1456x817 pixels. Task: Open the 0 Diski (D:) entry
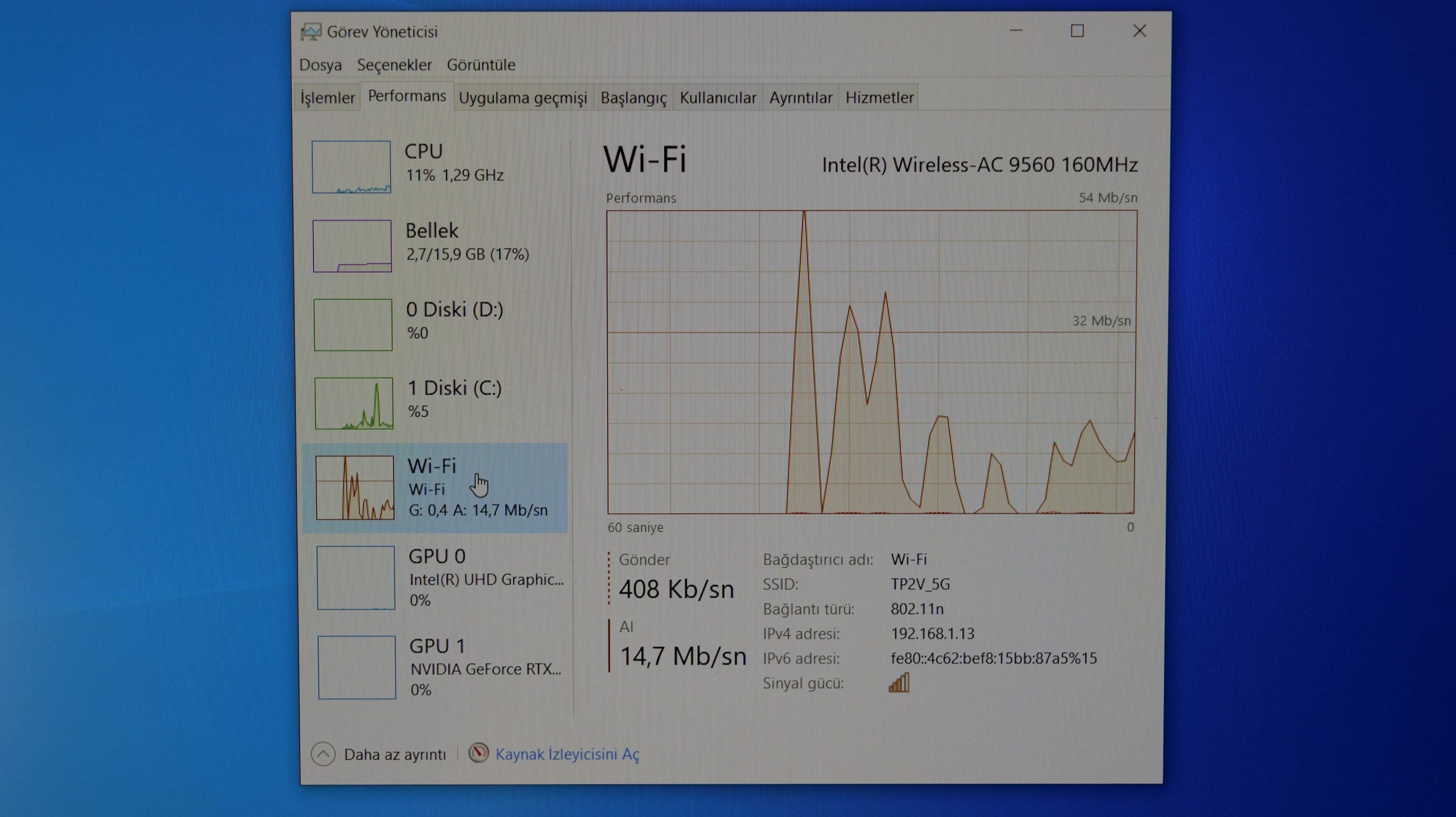454,310
